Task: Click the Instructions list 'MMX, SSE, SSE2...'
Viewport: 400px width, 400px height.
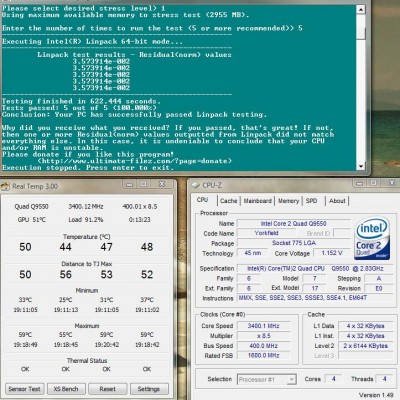Action: tap(315, 298)
